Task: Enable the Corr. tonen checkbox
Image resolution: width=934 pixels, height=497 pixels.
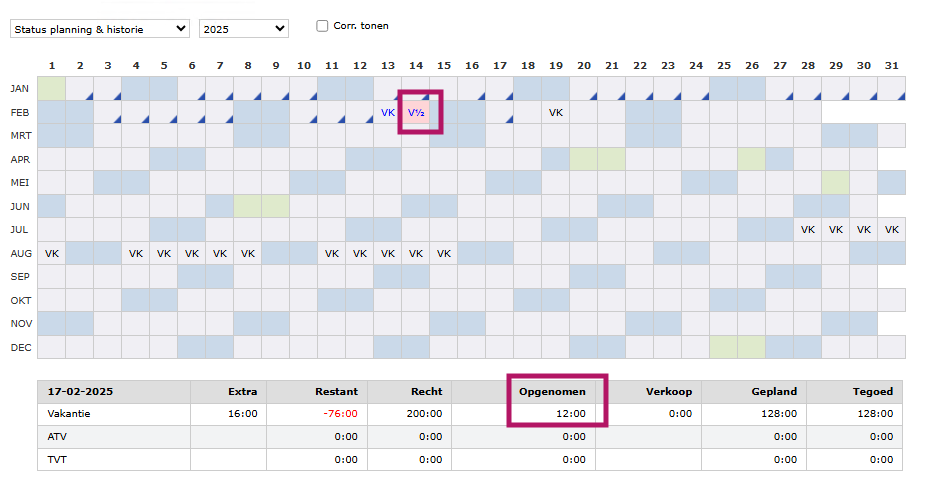Action: click(x=322, y=26)
